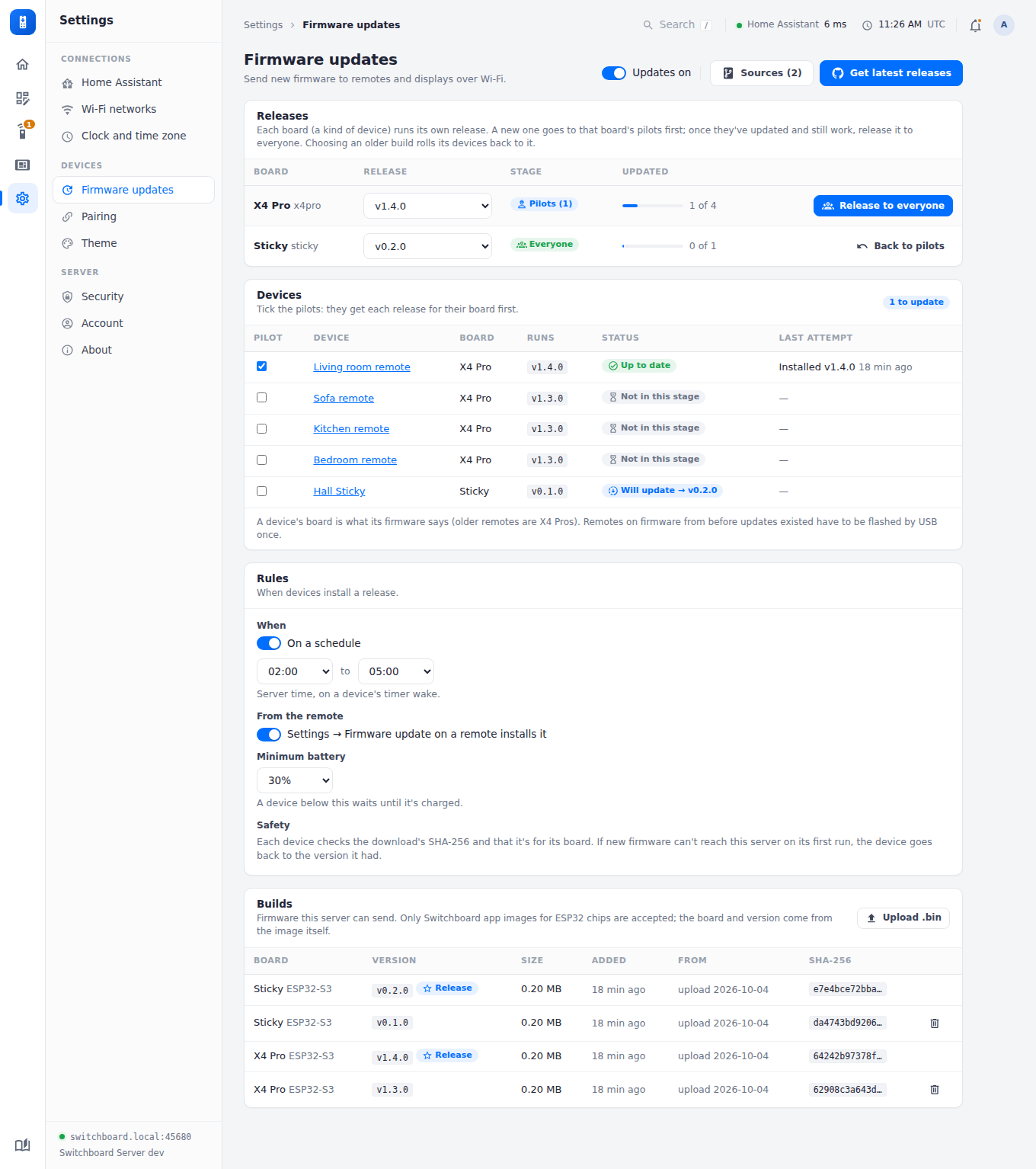Image resolution: width=1036 pixels, height=1169 pixels.
Task: Tick the Kitchen remote pilot checkbox
Action: coord(262,429)
